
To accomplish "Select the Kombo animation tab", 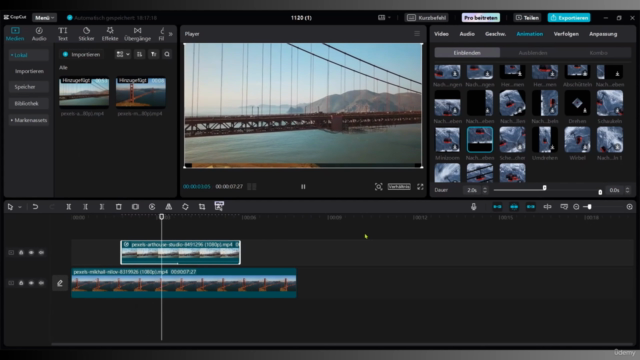I will [598, 53].
